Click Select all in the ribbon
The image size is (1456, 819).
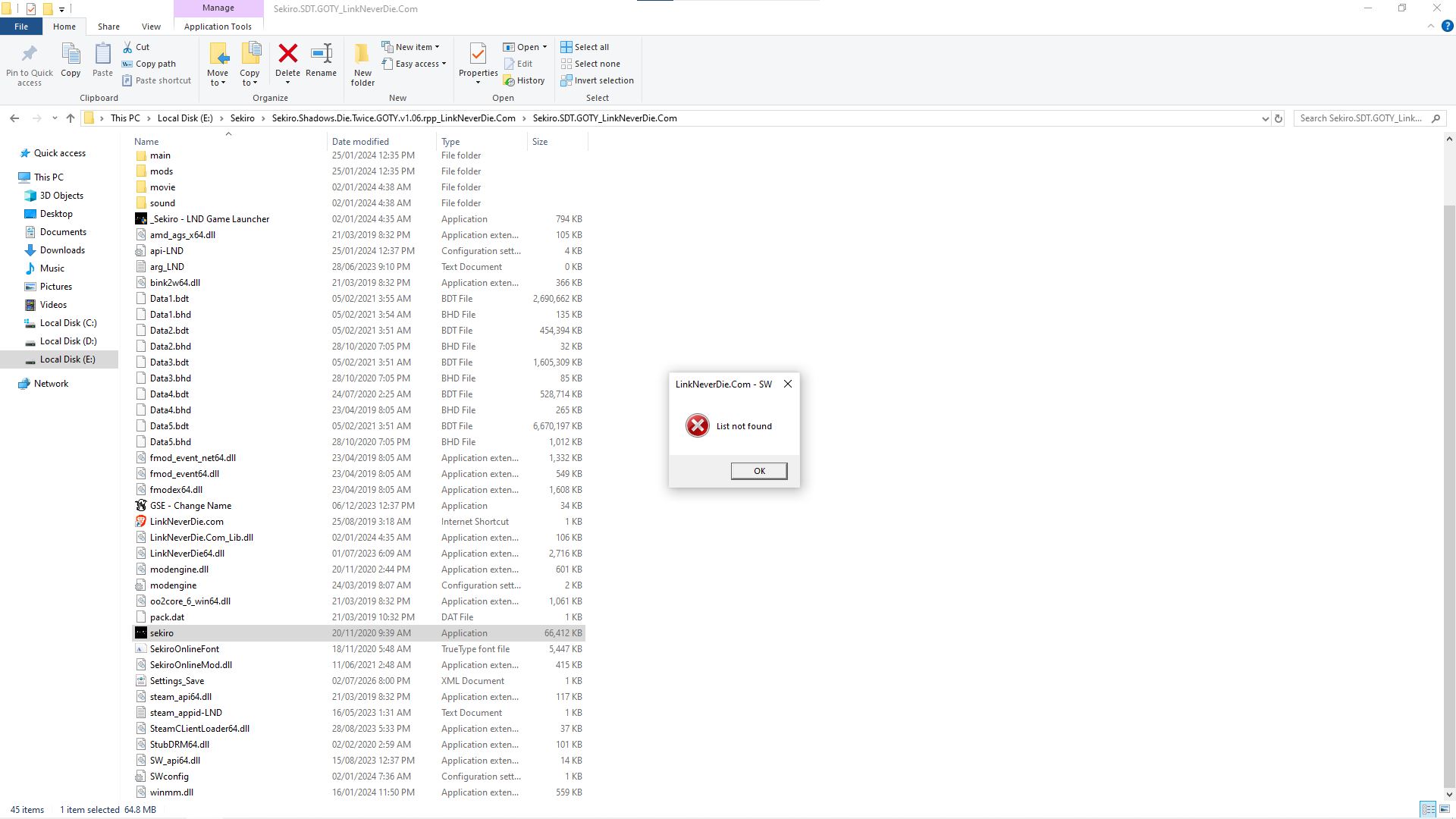pos(585,47)
